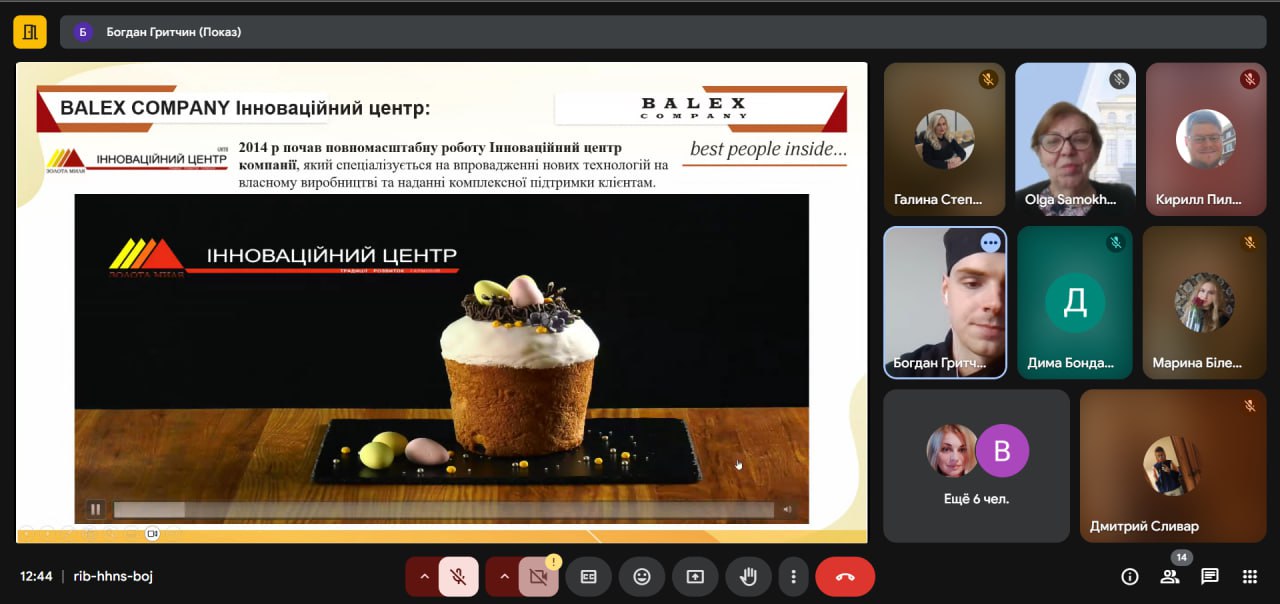1280x604 pixels.
Task: Expand audio settings arrow beside the microphone
Action: point(424,577)
